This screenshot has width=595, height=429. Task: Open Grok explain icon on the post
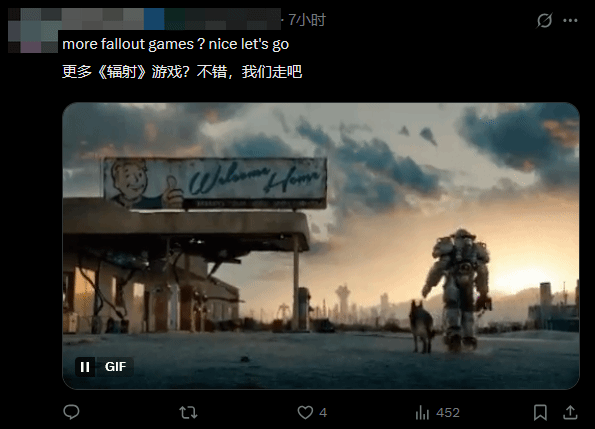[x=544, y=20]
